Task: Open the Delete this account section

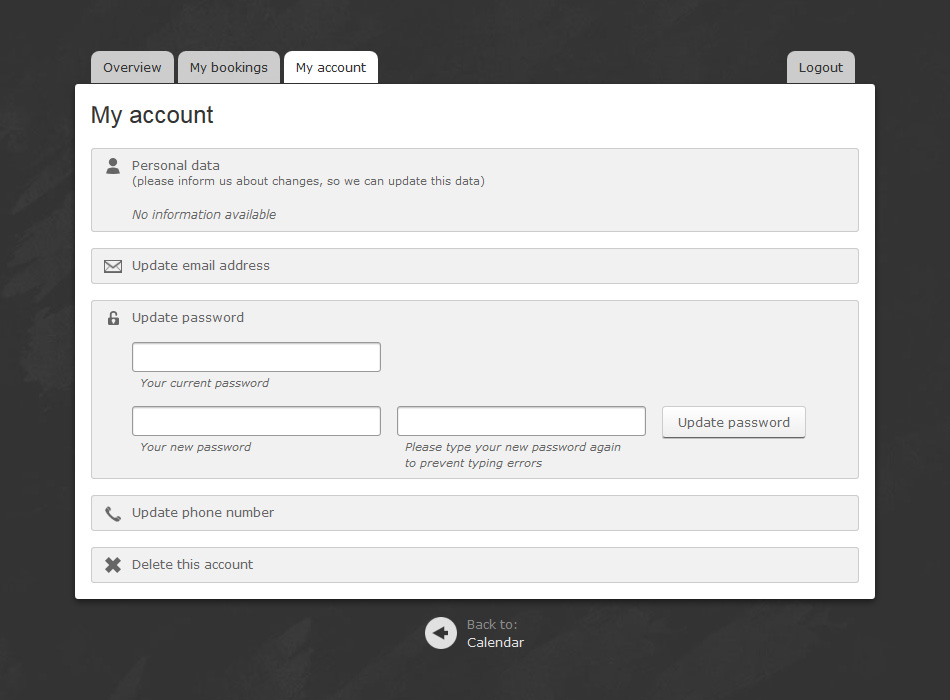Action: pos(193,565)
